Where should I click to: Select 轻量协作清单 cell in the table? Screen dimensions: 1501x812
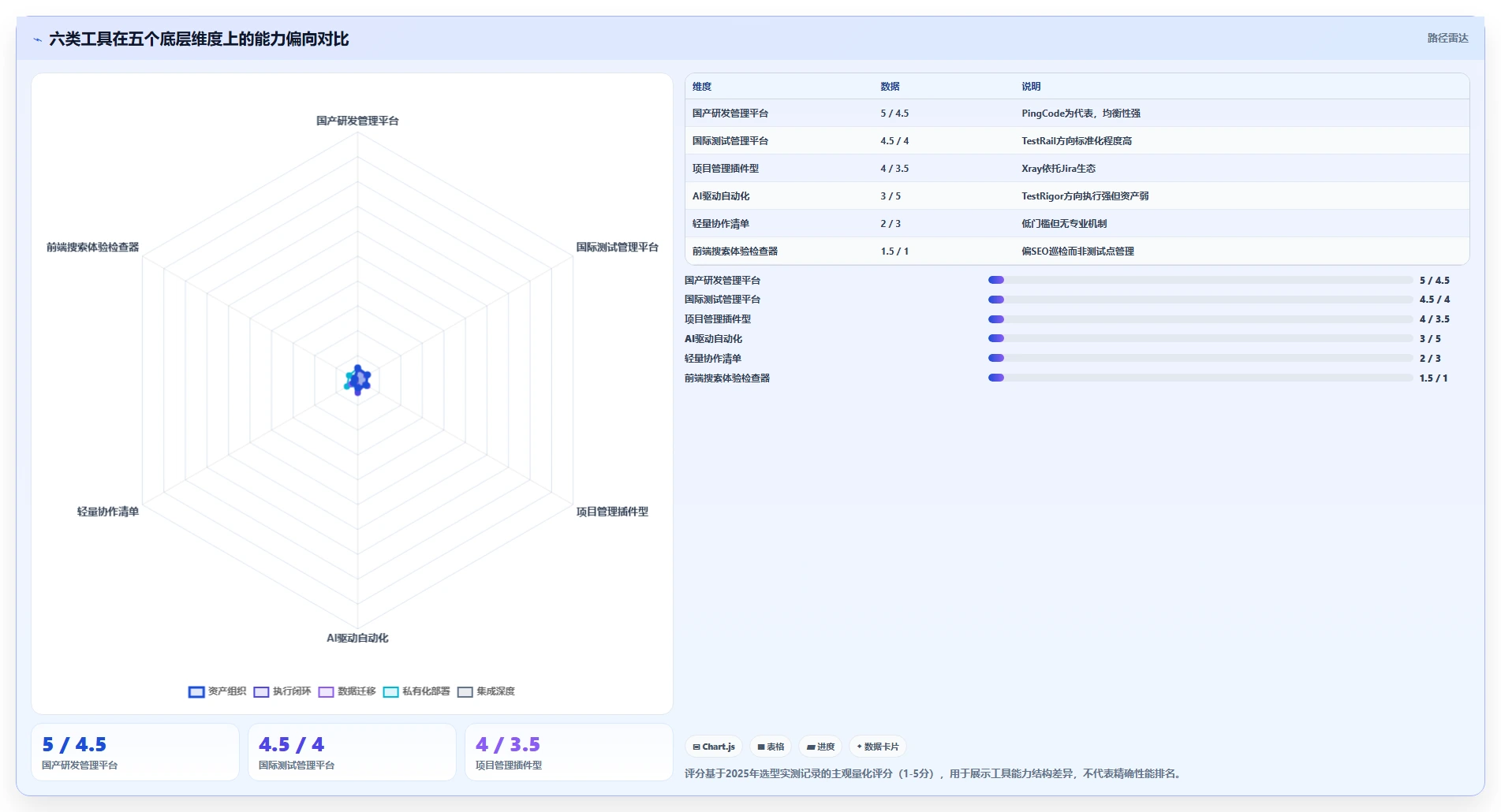(721, 224)
